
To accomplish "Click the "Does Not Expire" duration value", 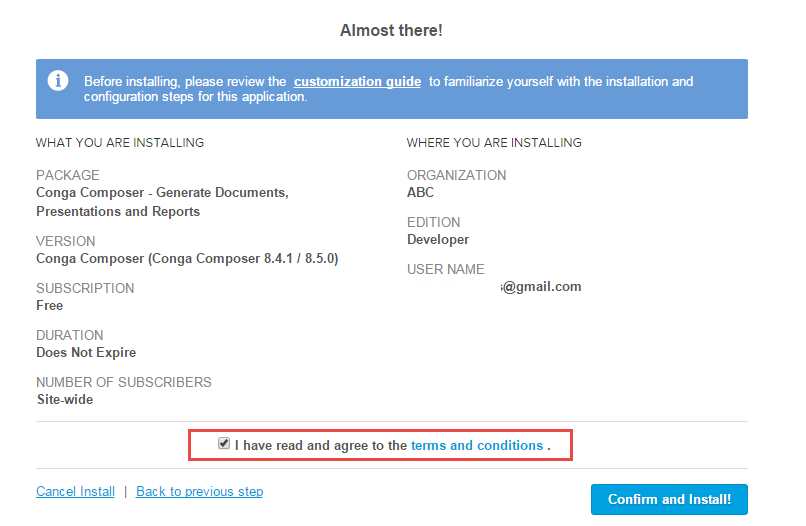I will [86, 352].
